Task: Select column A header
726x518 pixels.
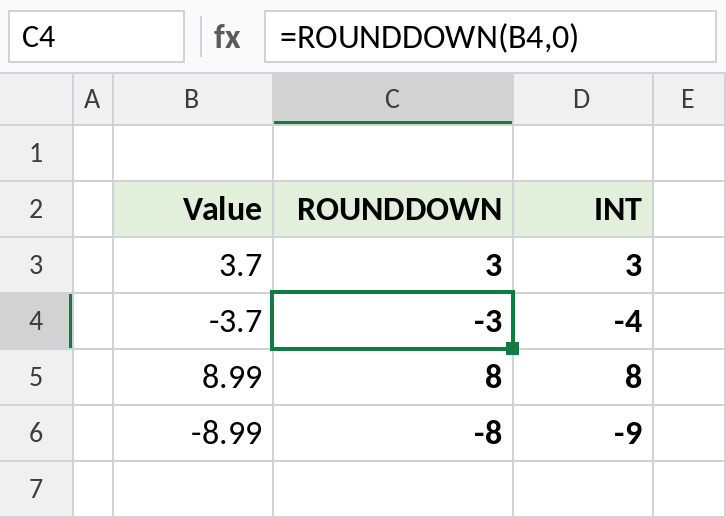Action: (93, 99)
